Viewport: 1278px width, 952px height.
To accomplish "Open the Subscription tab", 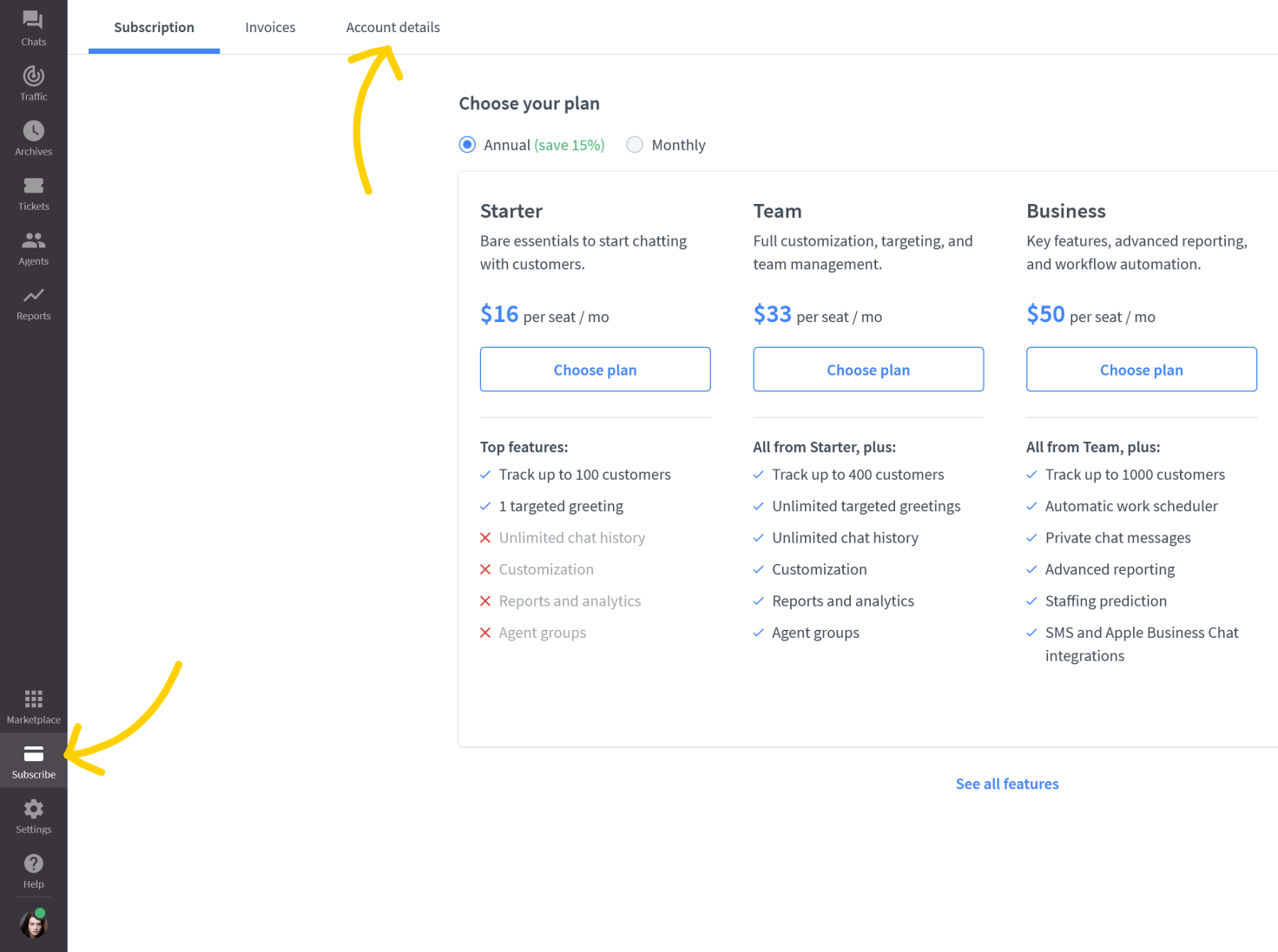I will (x=154, y=27).
